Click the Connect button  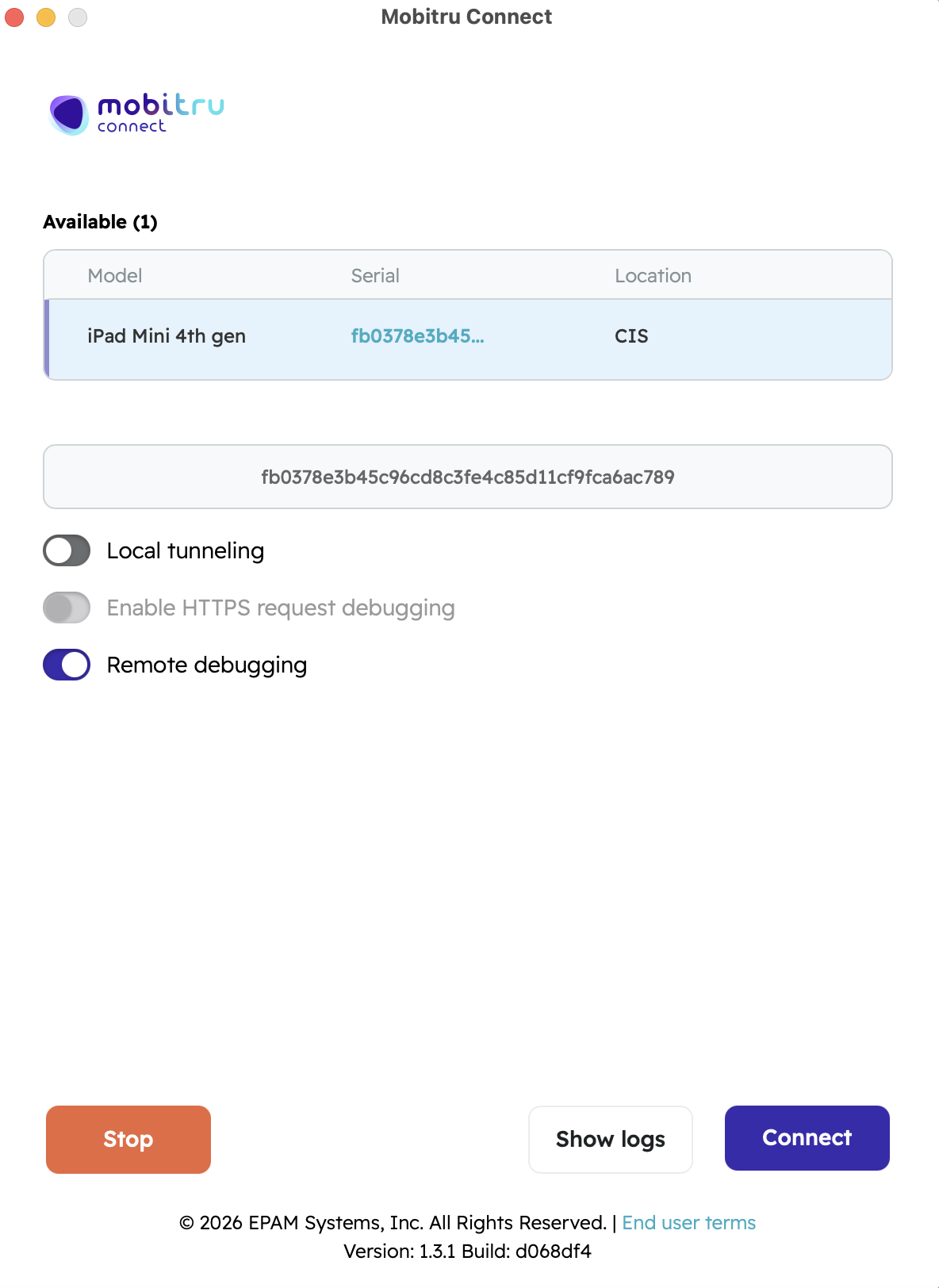click(x=807, y=1137)
